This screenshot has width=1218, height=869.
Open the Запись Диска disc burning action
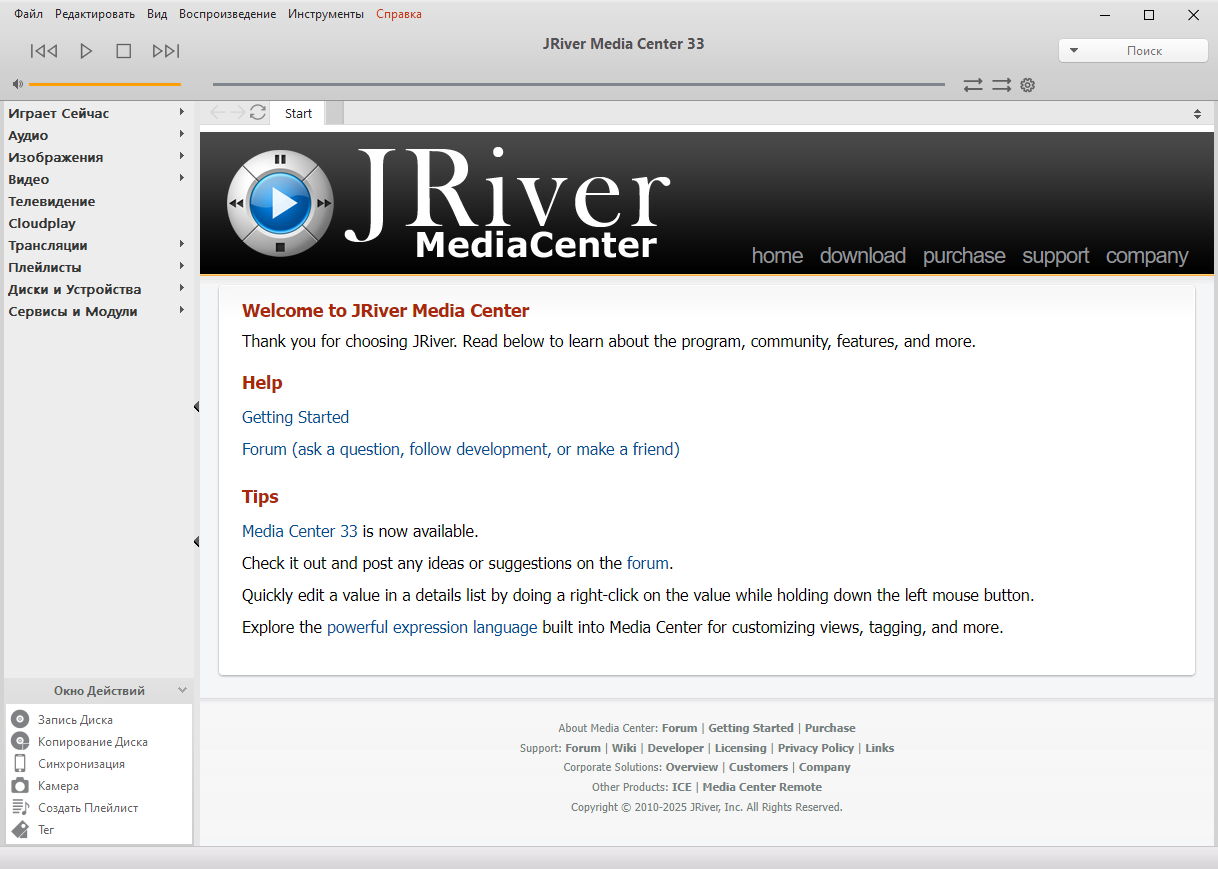point(75,720)
